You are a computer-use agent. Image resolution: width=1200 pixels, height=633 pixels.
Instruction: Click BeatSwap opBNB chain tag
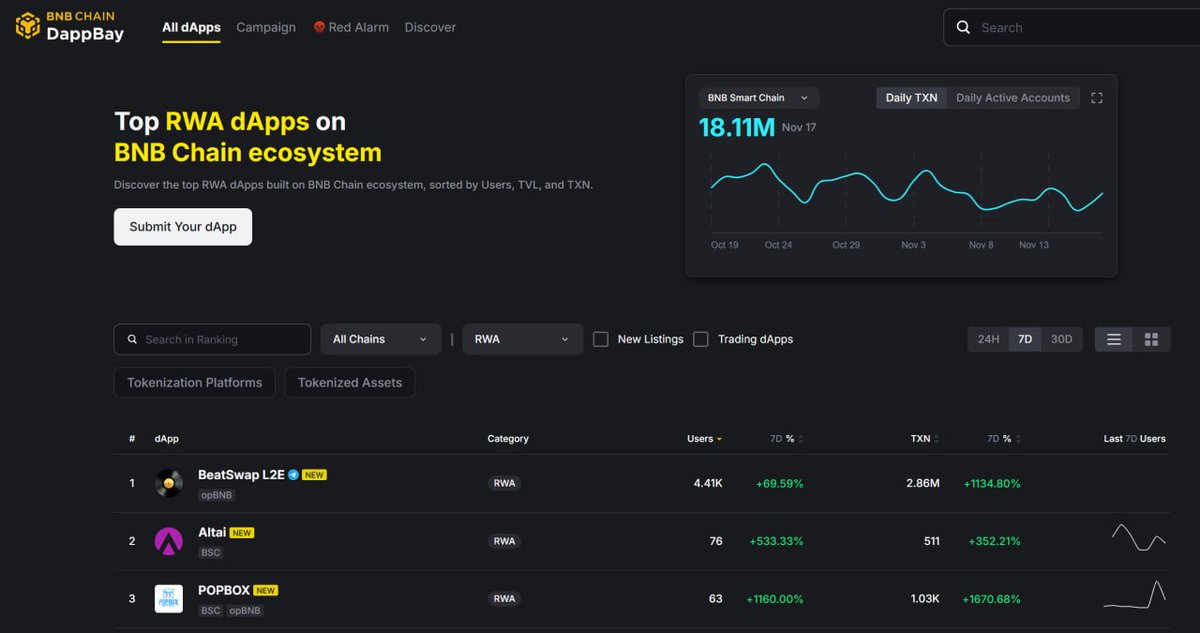(217, 495)
